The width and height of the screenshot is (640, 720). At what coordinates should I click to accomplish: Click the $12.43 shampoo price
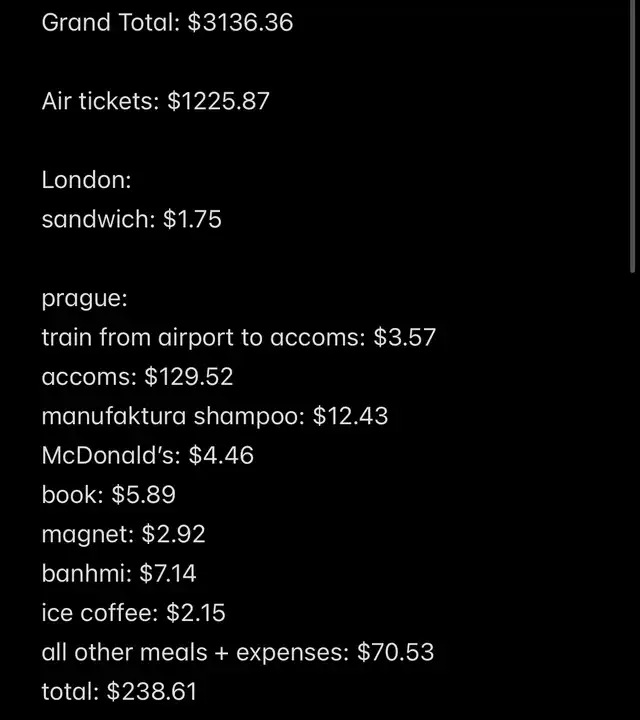tap(350, 416)
